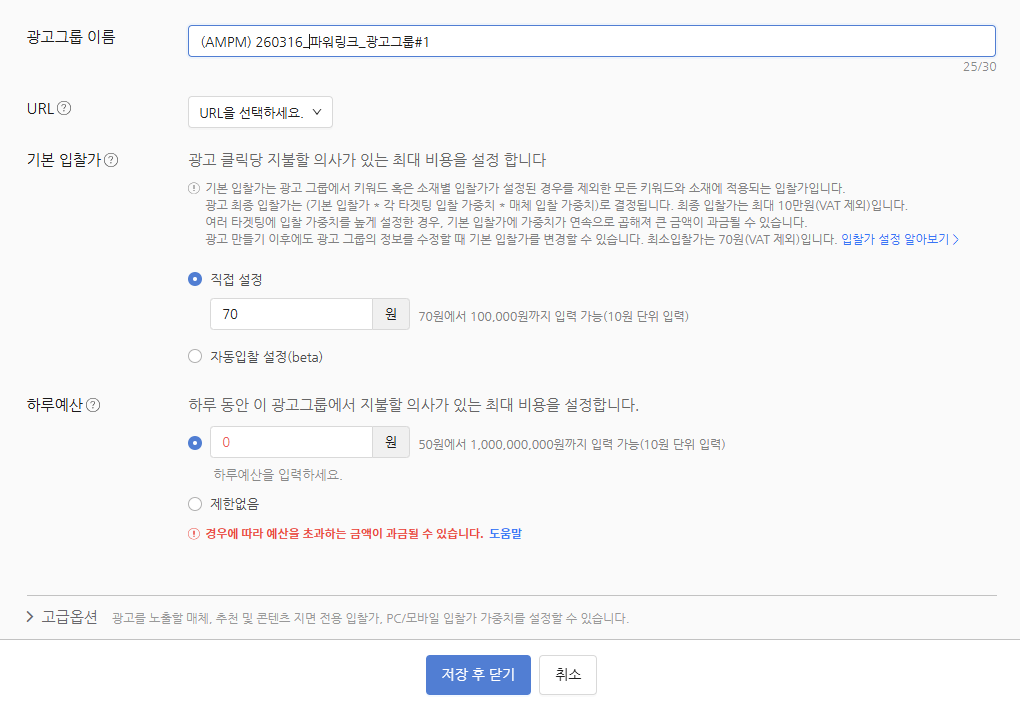Image resolution: width=1020 pixels, height=702 pixels.
Task: Select the 직접 설정 radio button
Action: pos(195,279)
